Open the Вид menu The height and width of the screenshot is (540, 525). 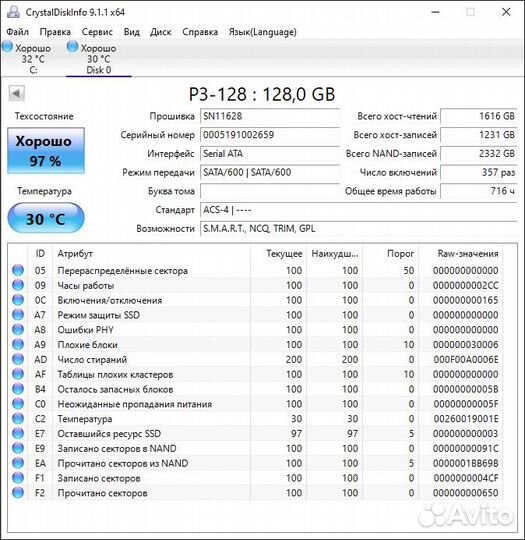[132, 32]
